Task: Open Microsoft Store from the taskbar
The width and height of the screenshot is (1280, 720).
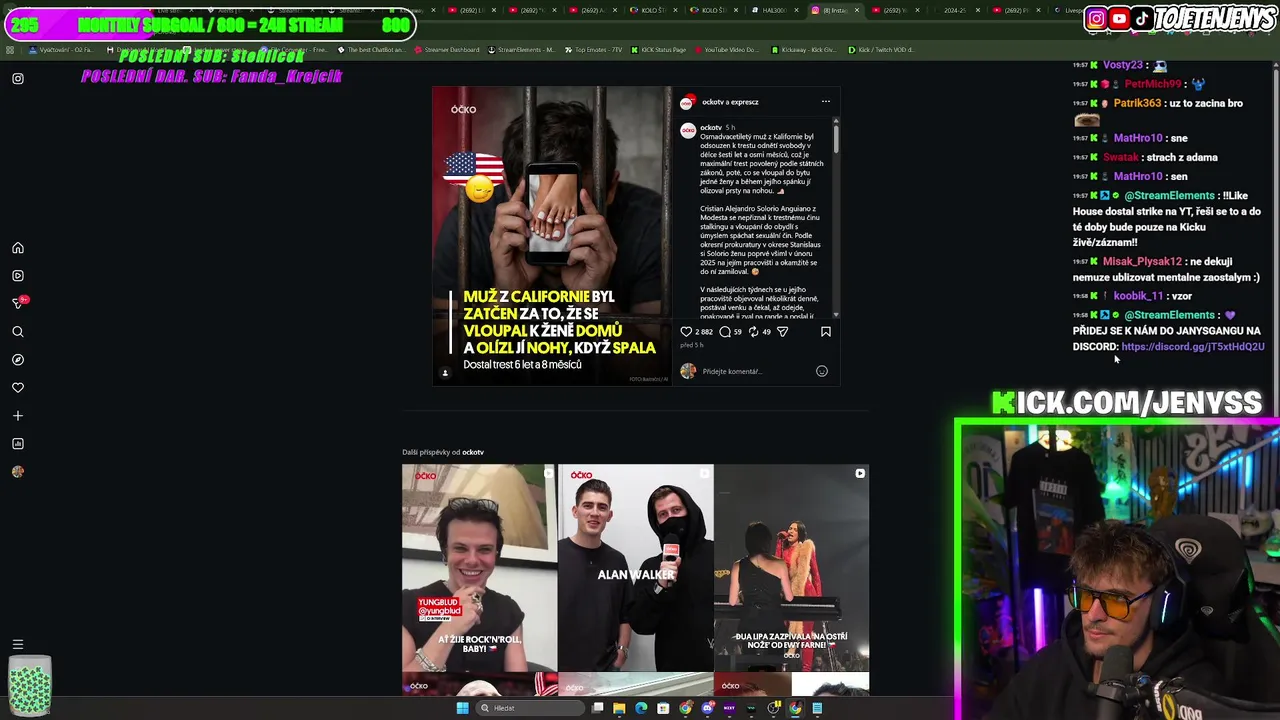Action: (663, 708)
